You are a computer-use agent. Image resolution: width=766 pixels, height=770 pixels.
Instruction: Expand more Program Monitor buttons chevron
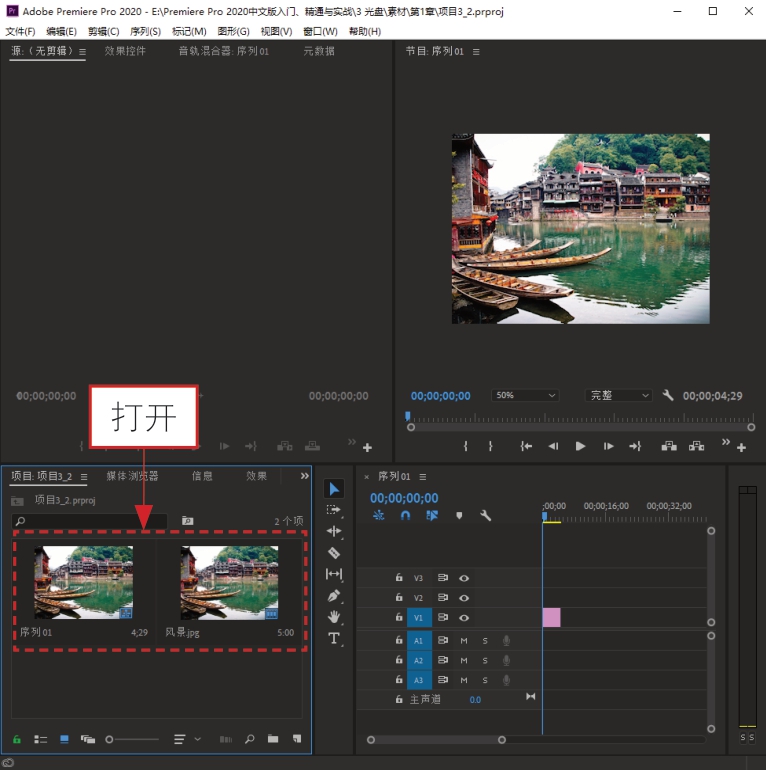(x=726, y=442)
